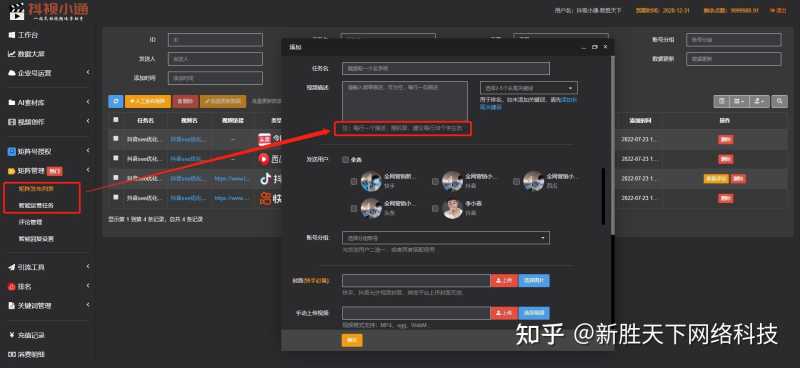Click the document icon beside 关键词管理
800x368 pixels.
12,306
